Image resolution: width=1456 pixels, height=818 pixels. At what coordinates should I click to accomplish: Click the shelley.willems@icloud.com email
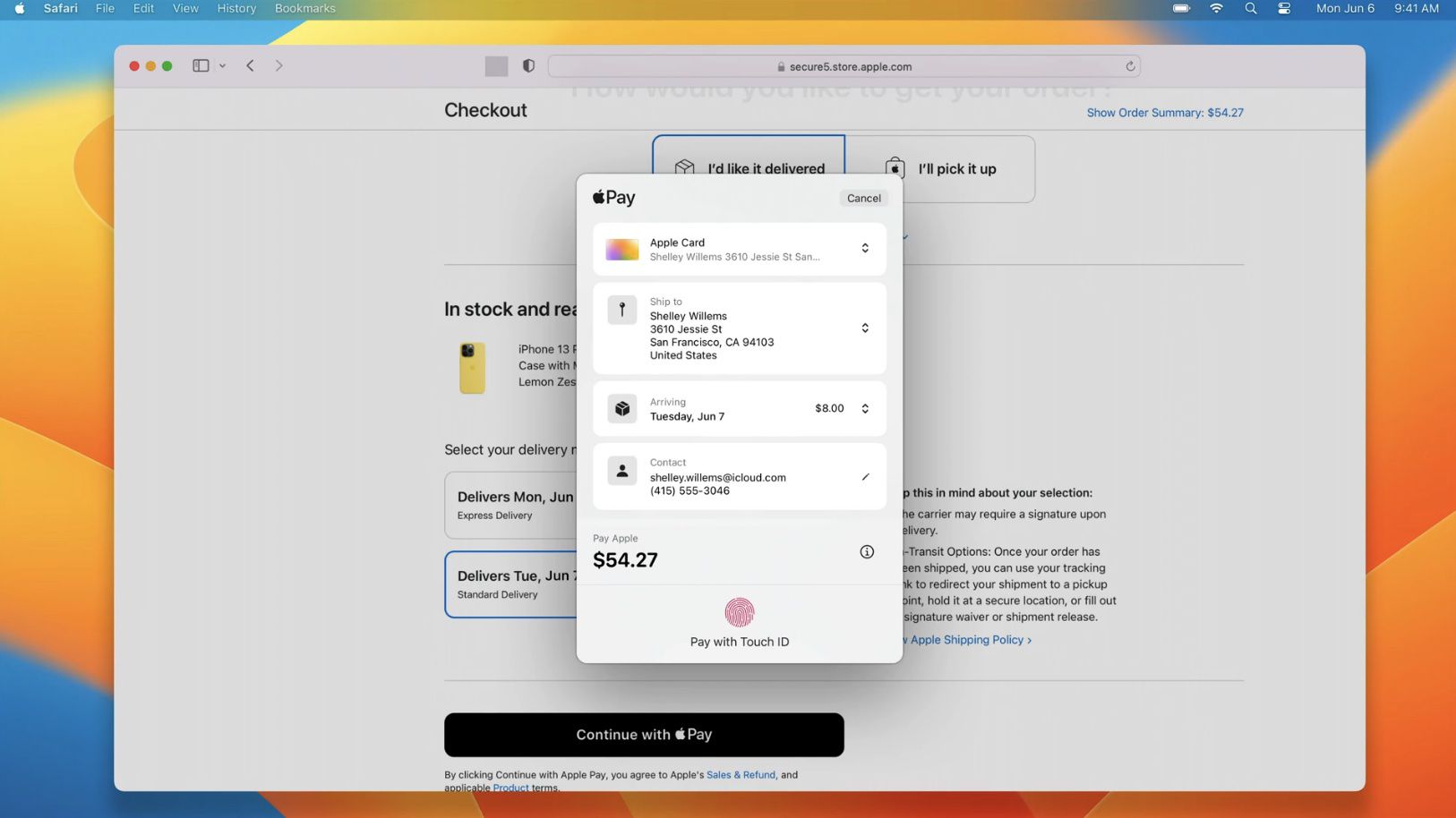718,478
